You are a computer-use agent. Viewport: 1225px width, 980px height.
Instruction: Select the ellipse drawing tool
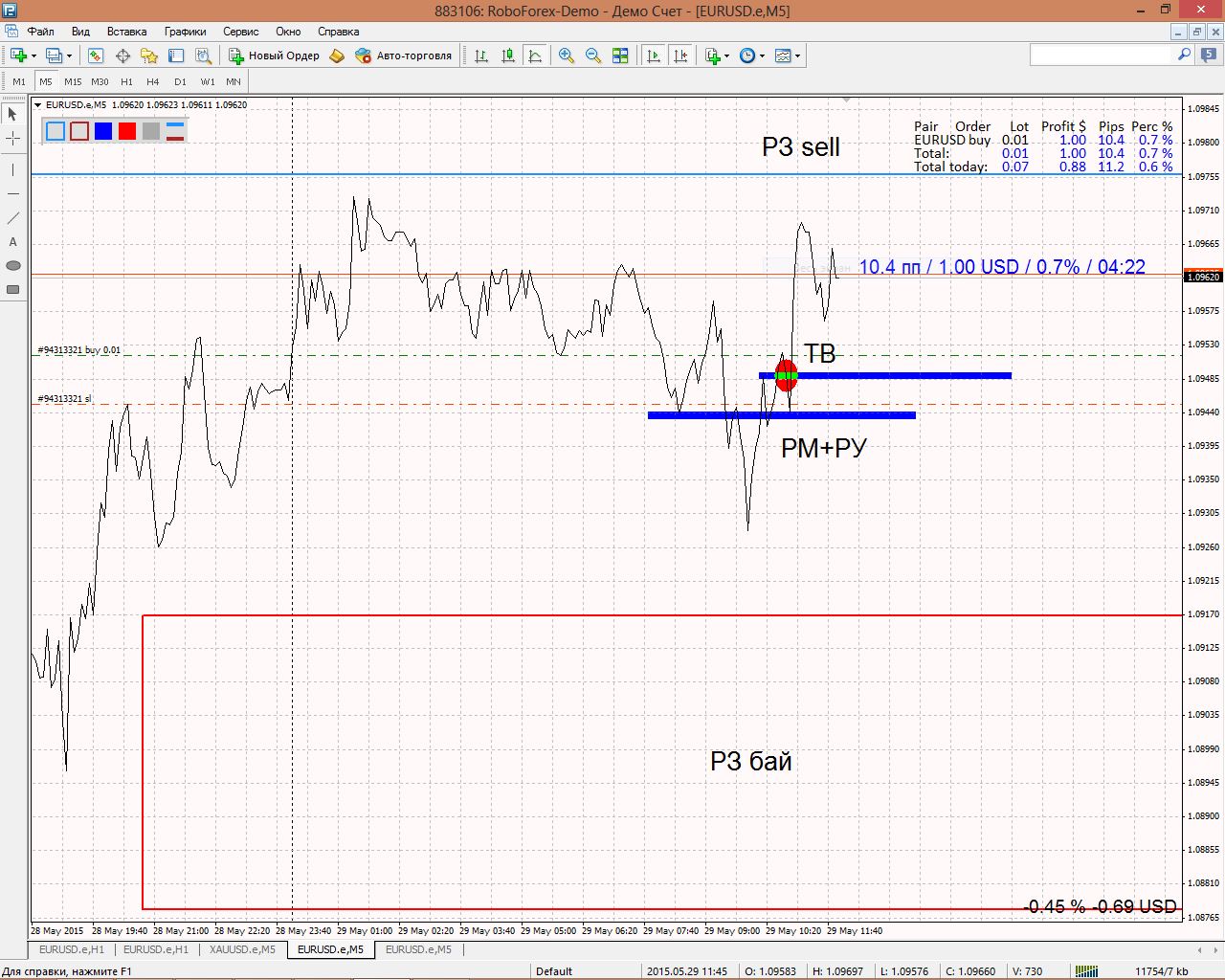(13, 266)
